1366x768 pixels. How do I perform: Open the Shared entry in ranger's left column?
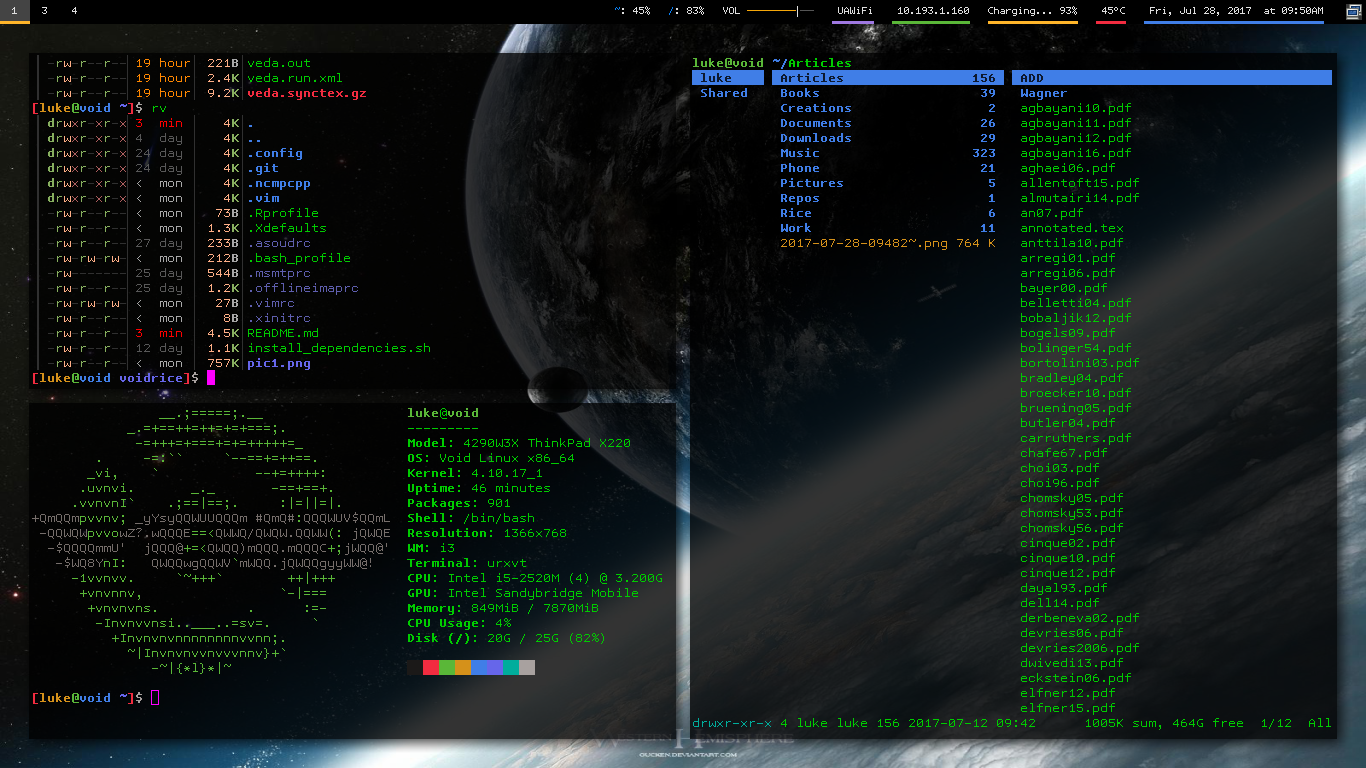click(x=724, y=93)
